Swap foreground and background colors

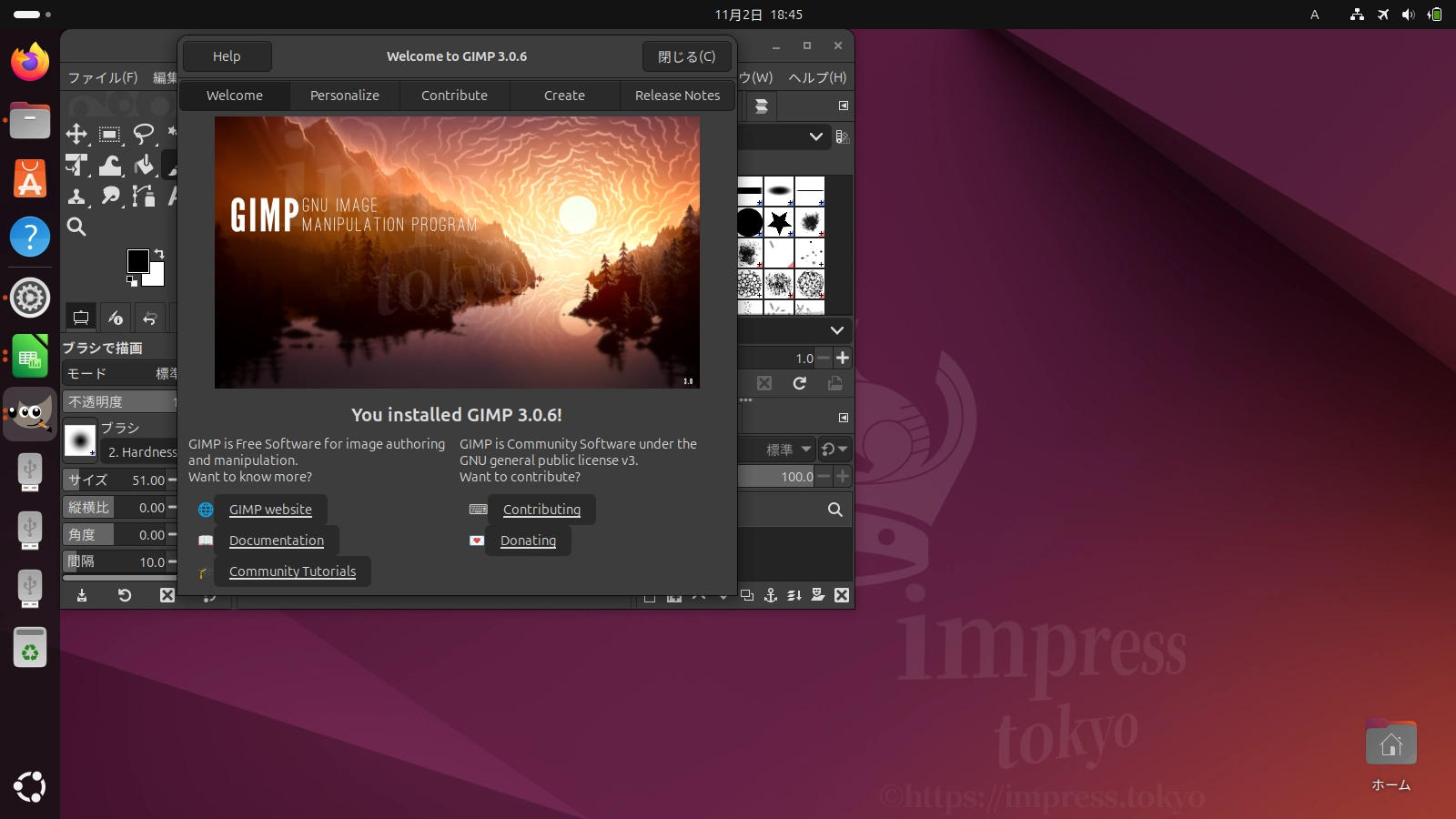point(159,254)
